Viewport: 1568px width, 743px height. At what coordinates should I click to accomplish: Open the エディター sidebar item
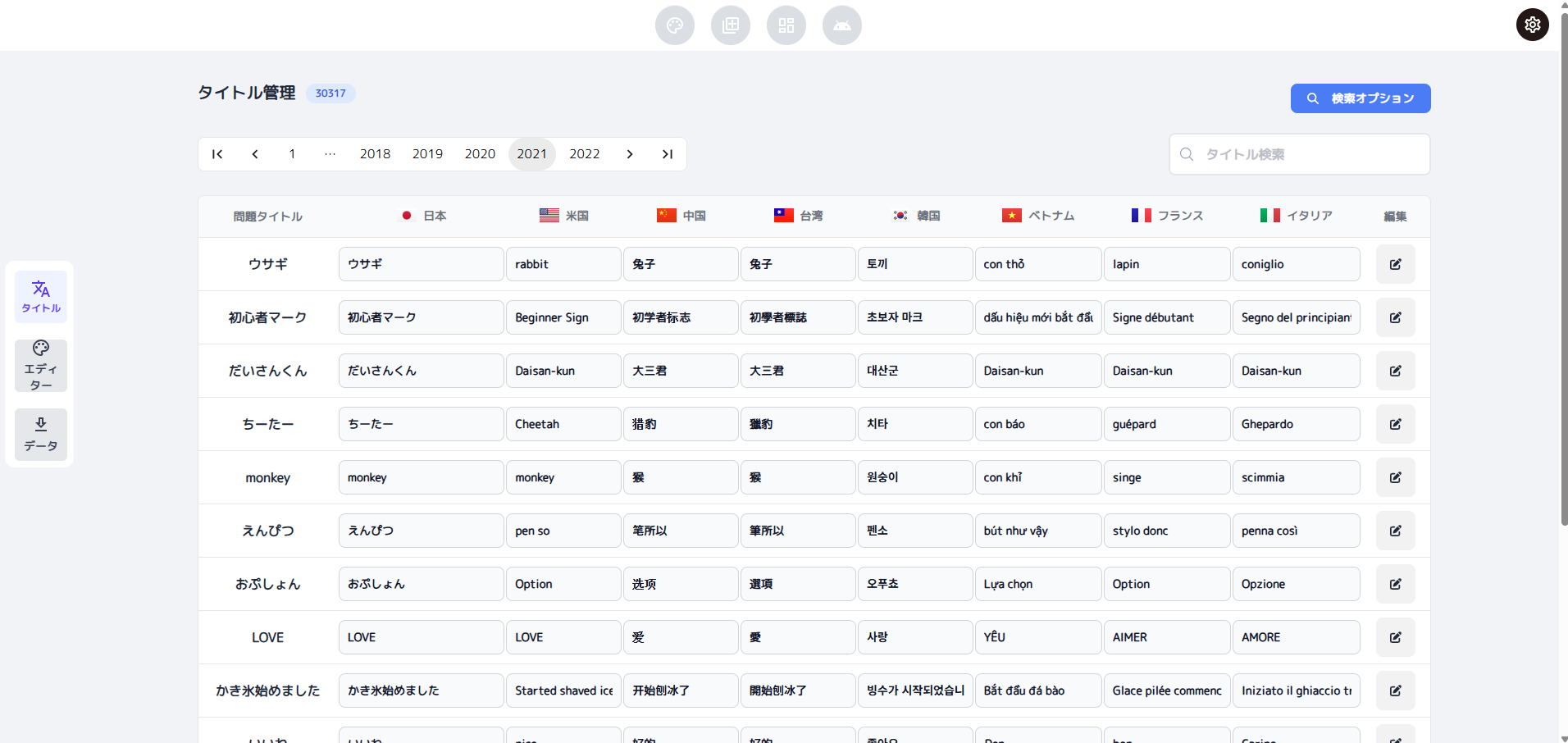pyautogui.click(x=41, y=366)
